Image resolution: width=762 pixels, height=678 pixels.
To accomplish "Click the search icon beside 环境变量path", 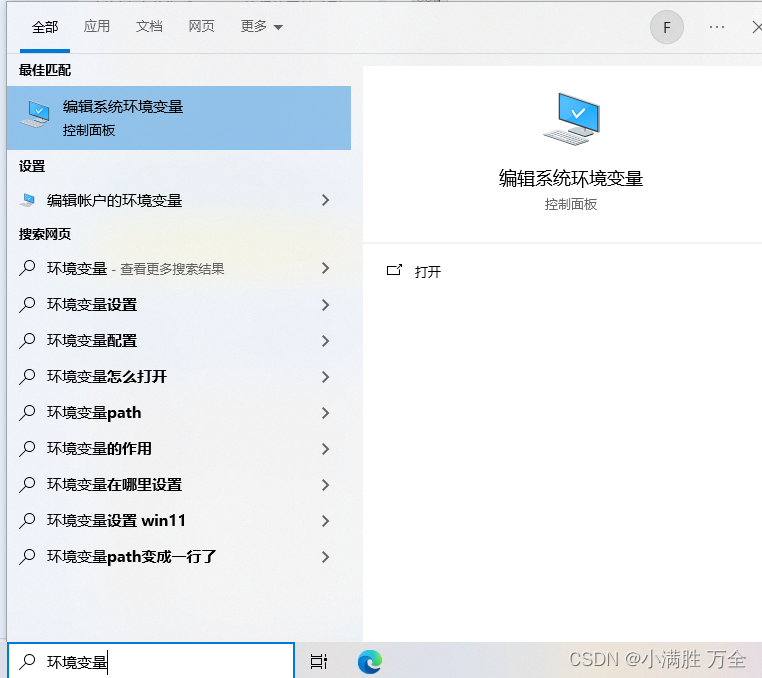I will [x=27, y=413].
